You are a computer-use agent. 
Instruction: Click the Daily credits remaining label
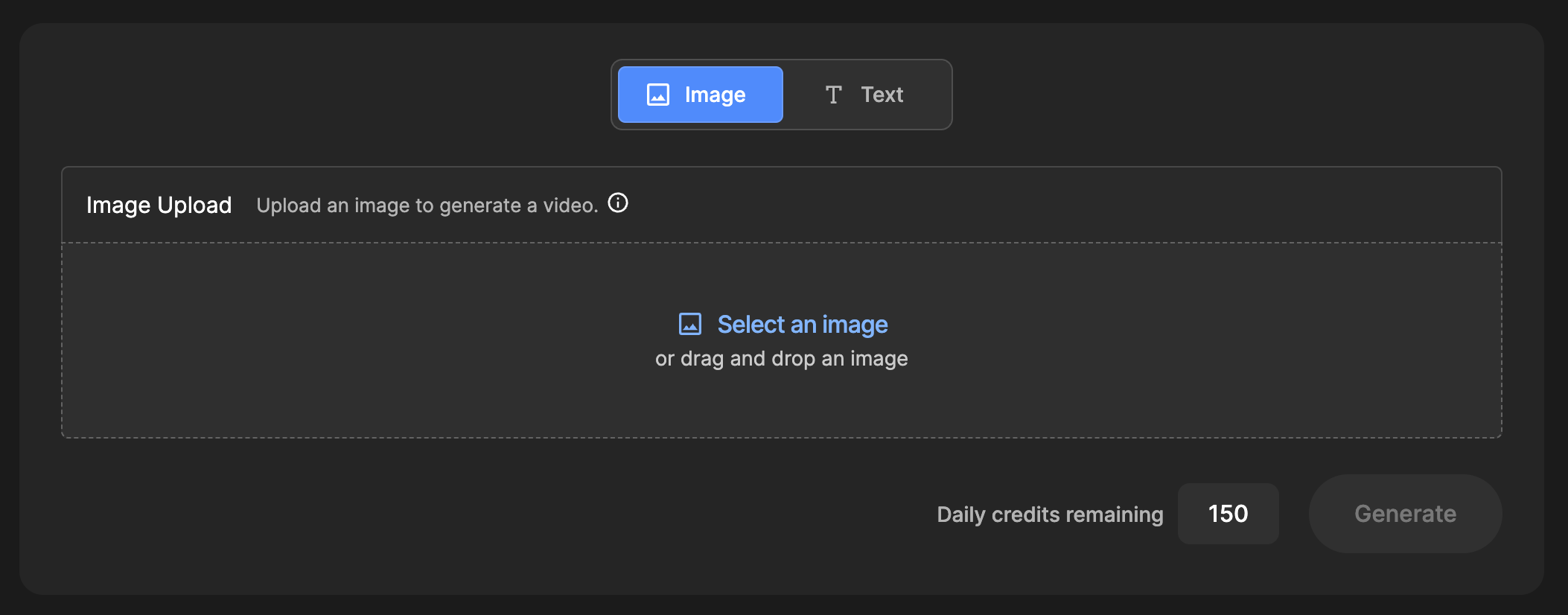click(1050, 514)
